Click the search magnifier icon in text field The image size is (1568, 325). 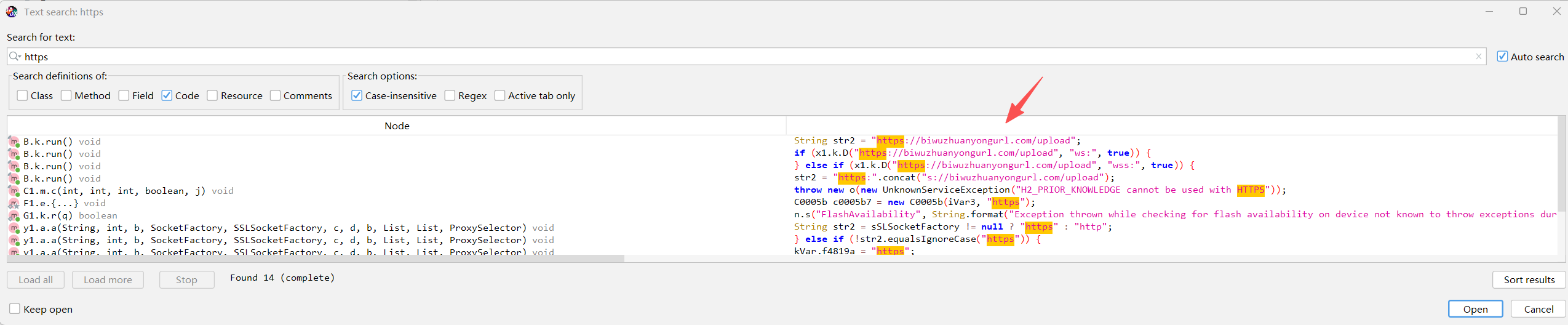(x=15, y=57)
